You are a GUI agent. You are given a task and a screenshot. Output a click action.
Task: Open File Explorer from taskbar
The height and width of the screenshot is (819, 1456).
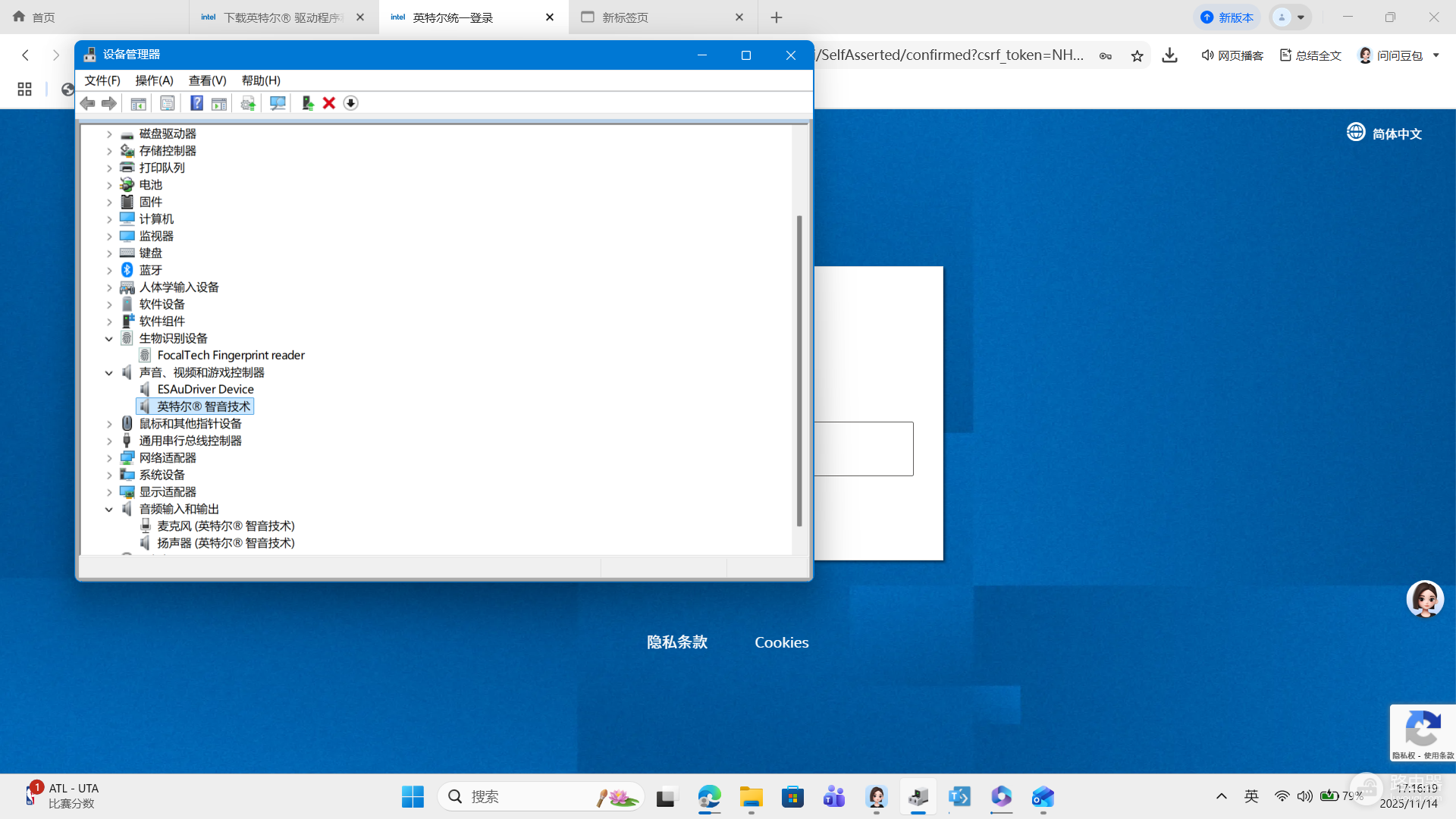click(751, 796)
